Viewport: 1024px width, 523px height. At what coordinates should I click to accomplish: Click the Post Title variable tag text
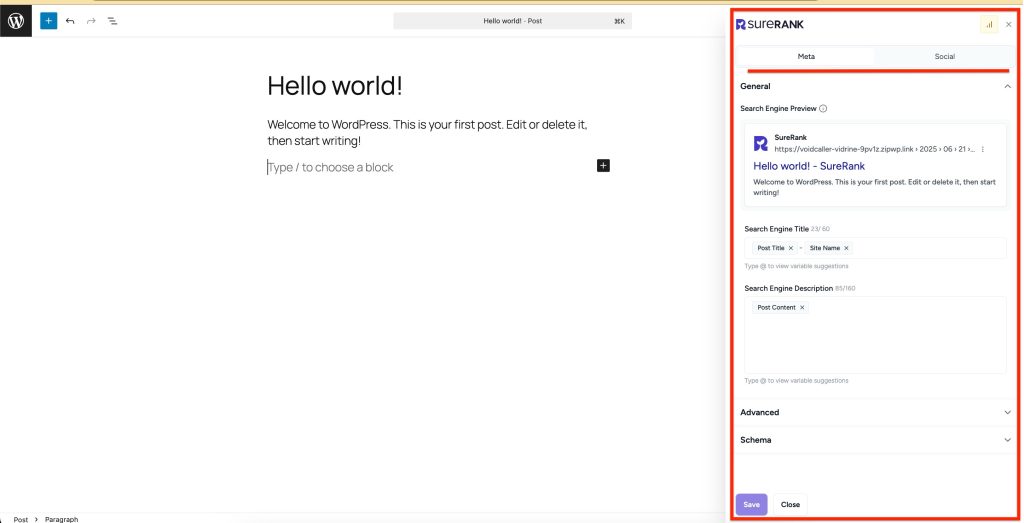point(771,248)
